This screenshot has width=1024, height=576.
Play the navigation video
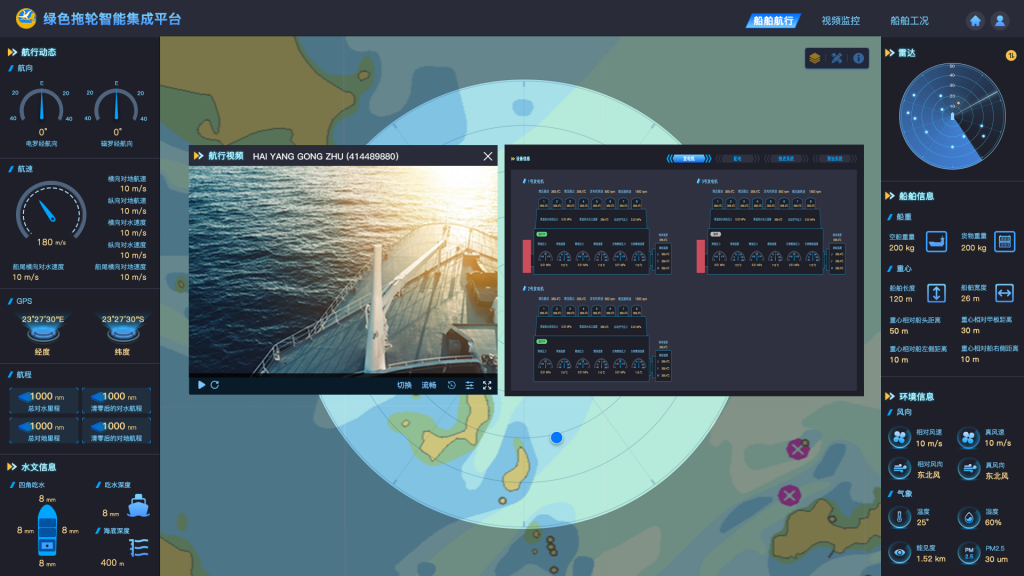pyautogui.click(x=201, y=385)
